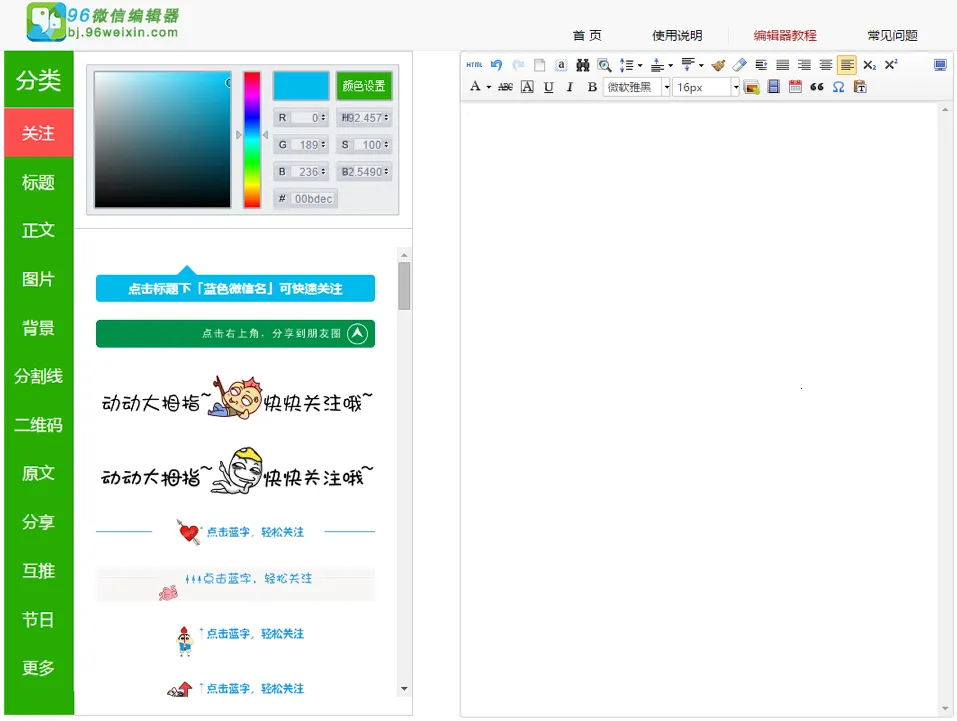Expand the line spacing dropdown arrow
This screenshot has width=957, height=721.
639,65
